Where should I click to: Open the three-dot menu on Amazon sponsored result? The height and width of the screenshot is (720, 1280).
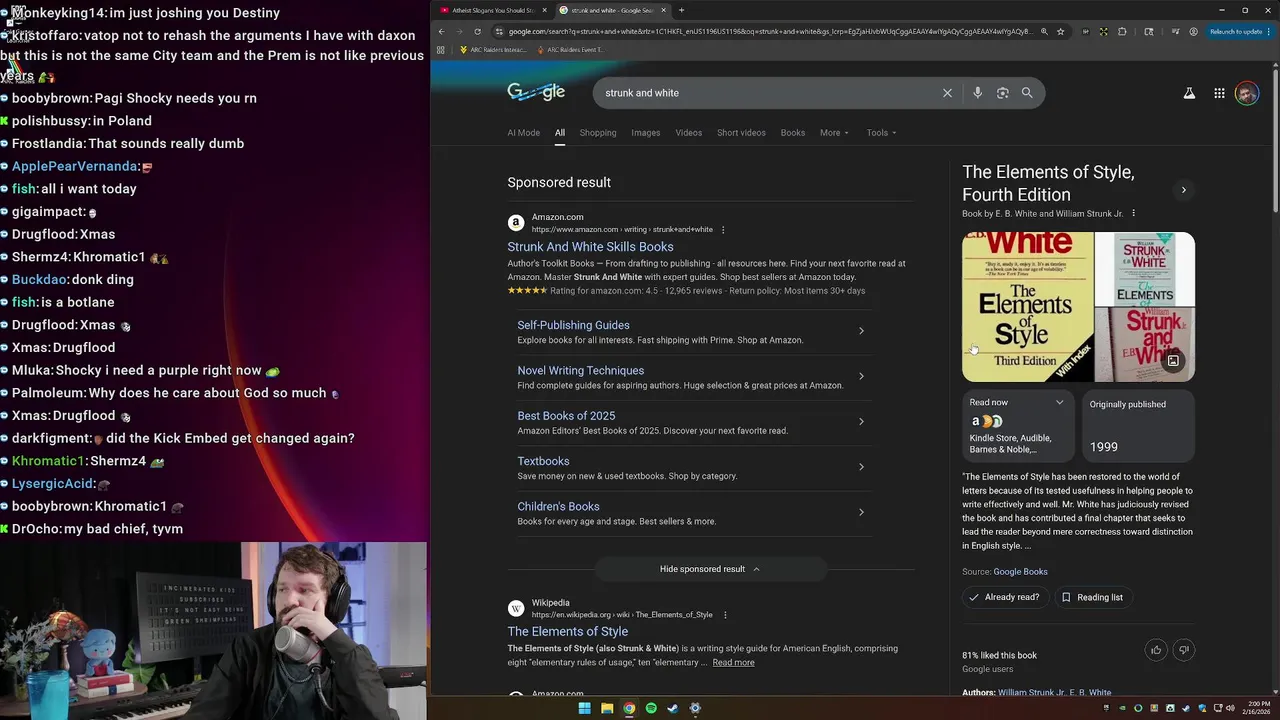[723, 230]
